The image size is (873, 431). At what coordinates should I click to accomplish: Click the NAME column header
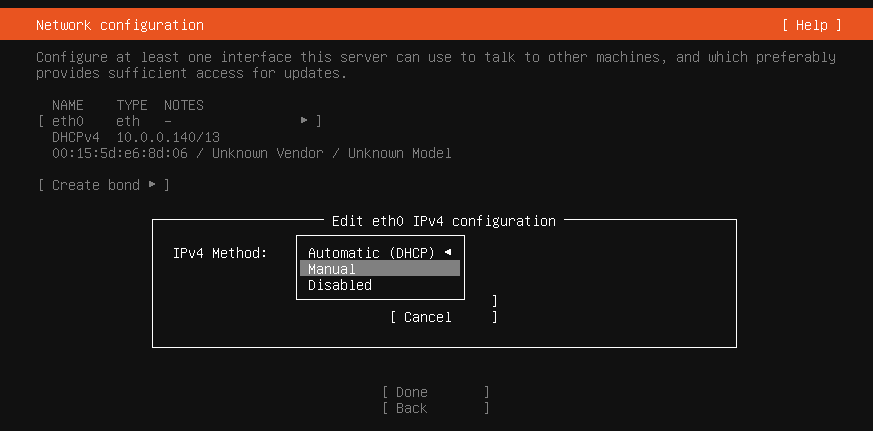click(x=68, y=105)
